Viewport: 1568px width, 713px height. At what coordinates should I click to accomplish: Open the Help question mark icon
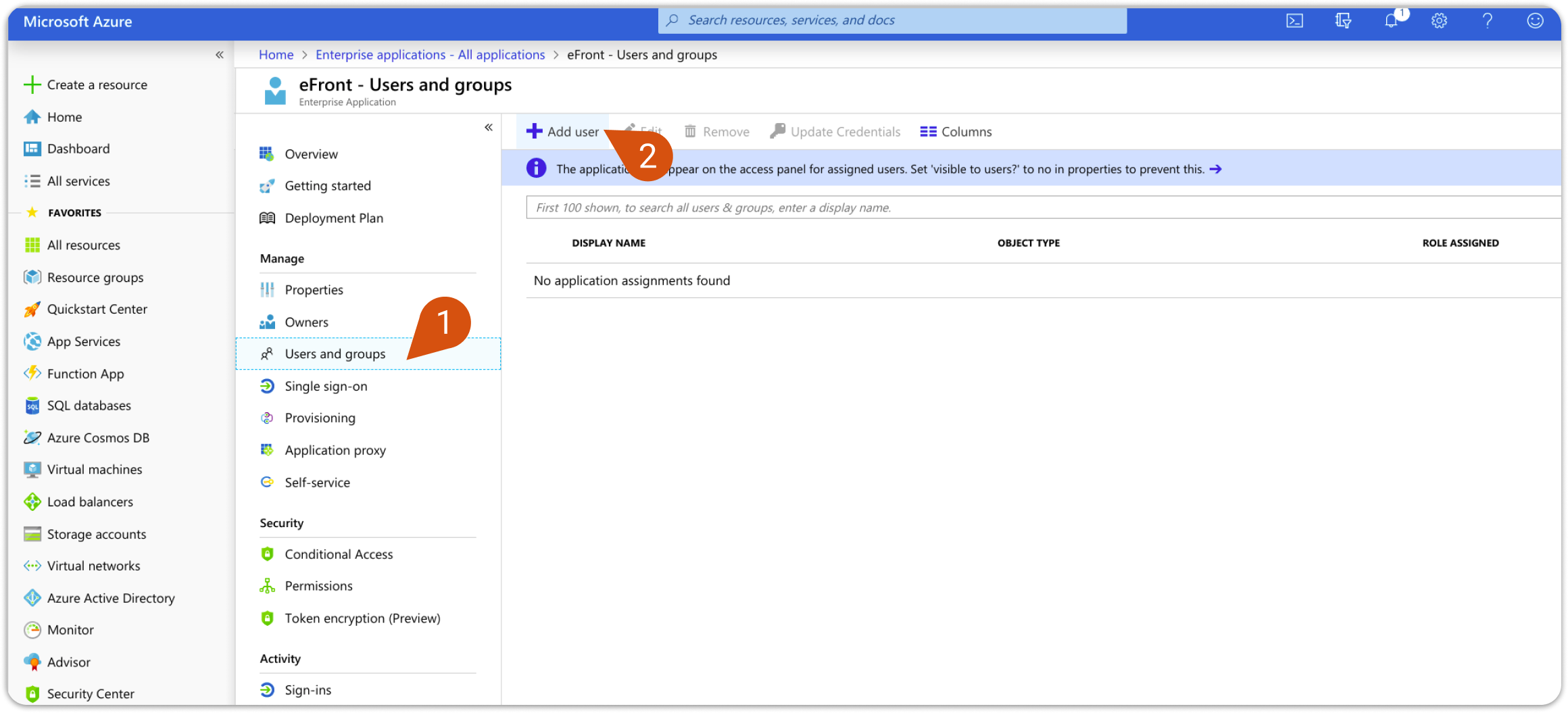coord(1487,20)
